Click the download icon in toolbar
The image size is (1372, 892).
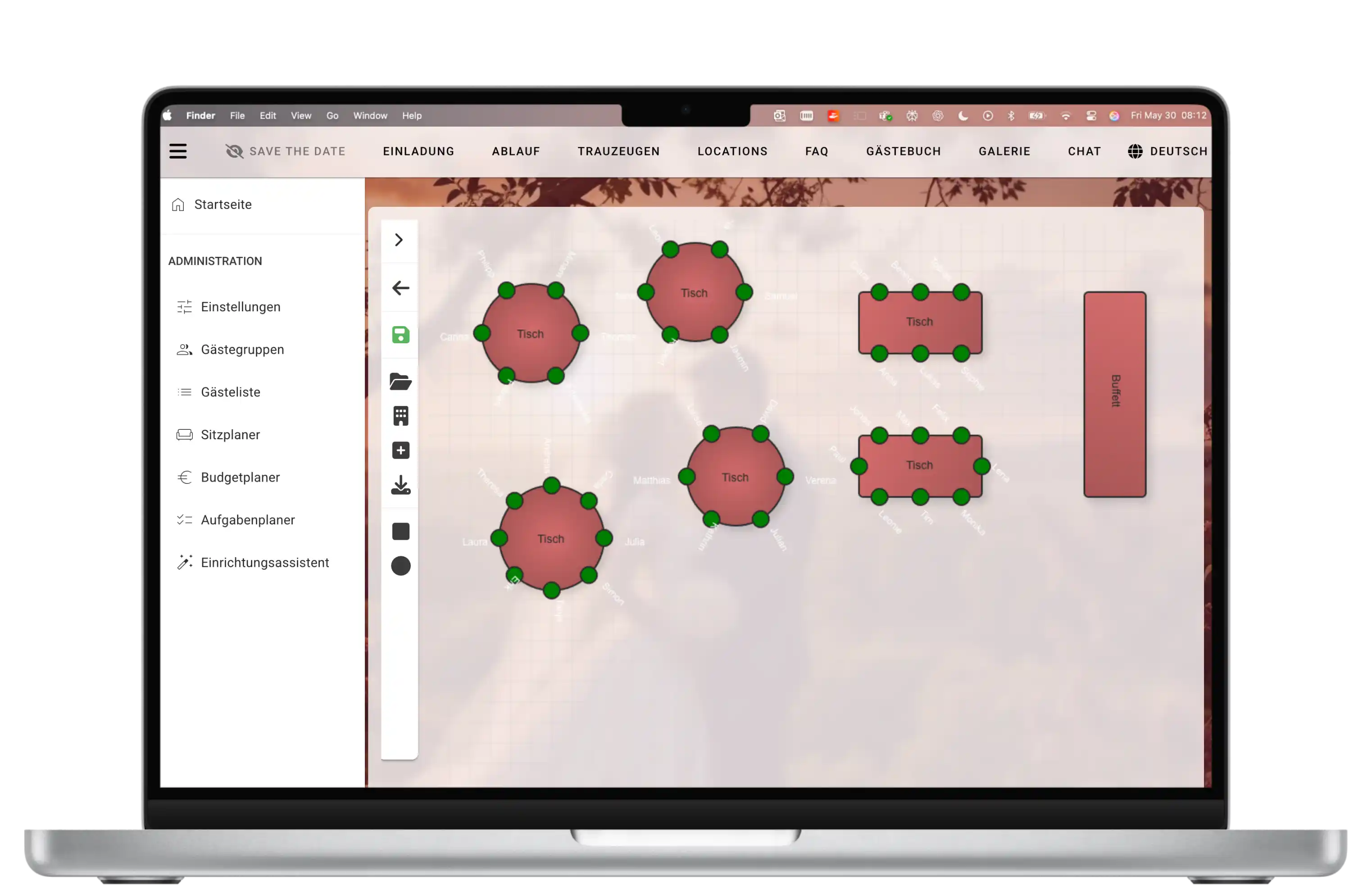click(400, 486)
